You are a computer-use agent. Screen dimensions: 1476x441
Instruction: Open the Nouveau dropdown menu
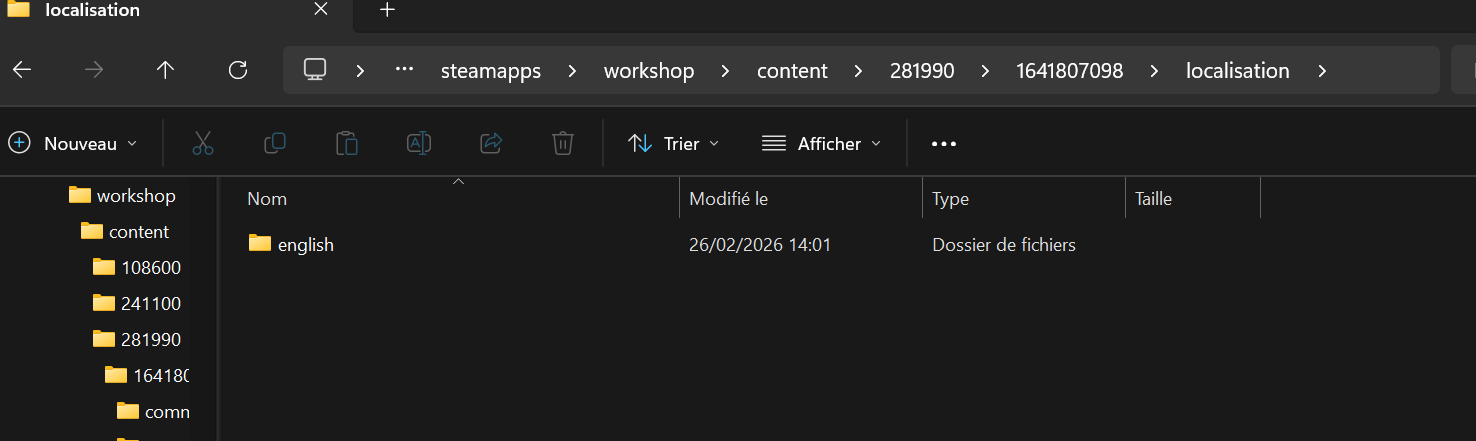(73, 143)
